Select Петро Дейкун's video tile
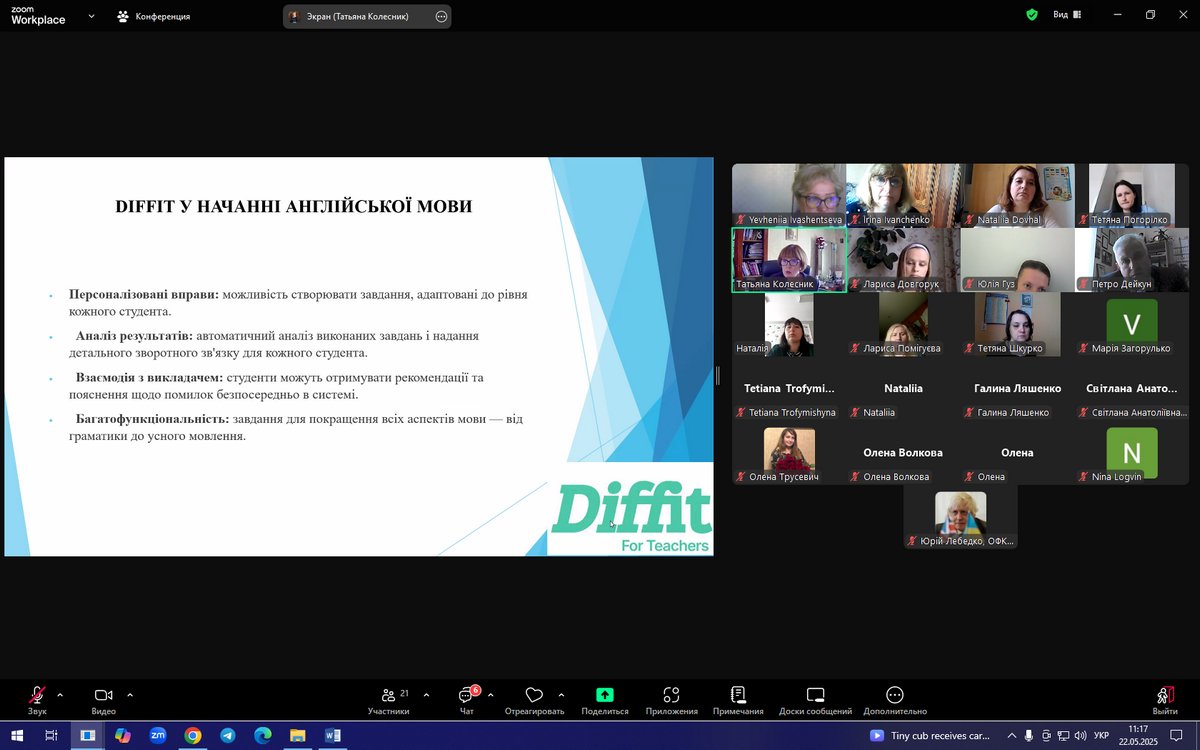This screenshot has width=1200, height=750. (x=1131, y=260)
